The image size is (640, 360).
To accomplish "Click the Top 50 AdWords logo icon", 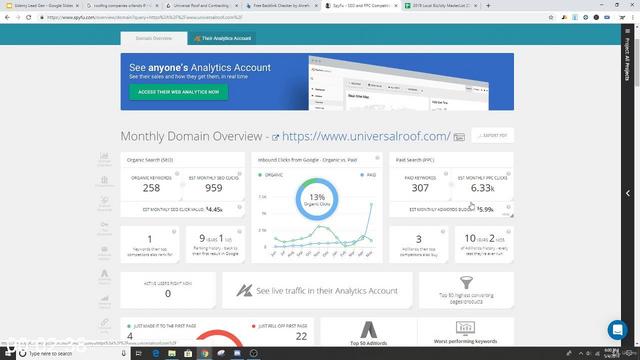I will pos(369,330).
